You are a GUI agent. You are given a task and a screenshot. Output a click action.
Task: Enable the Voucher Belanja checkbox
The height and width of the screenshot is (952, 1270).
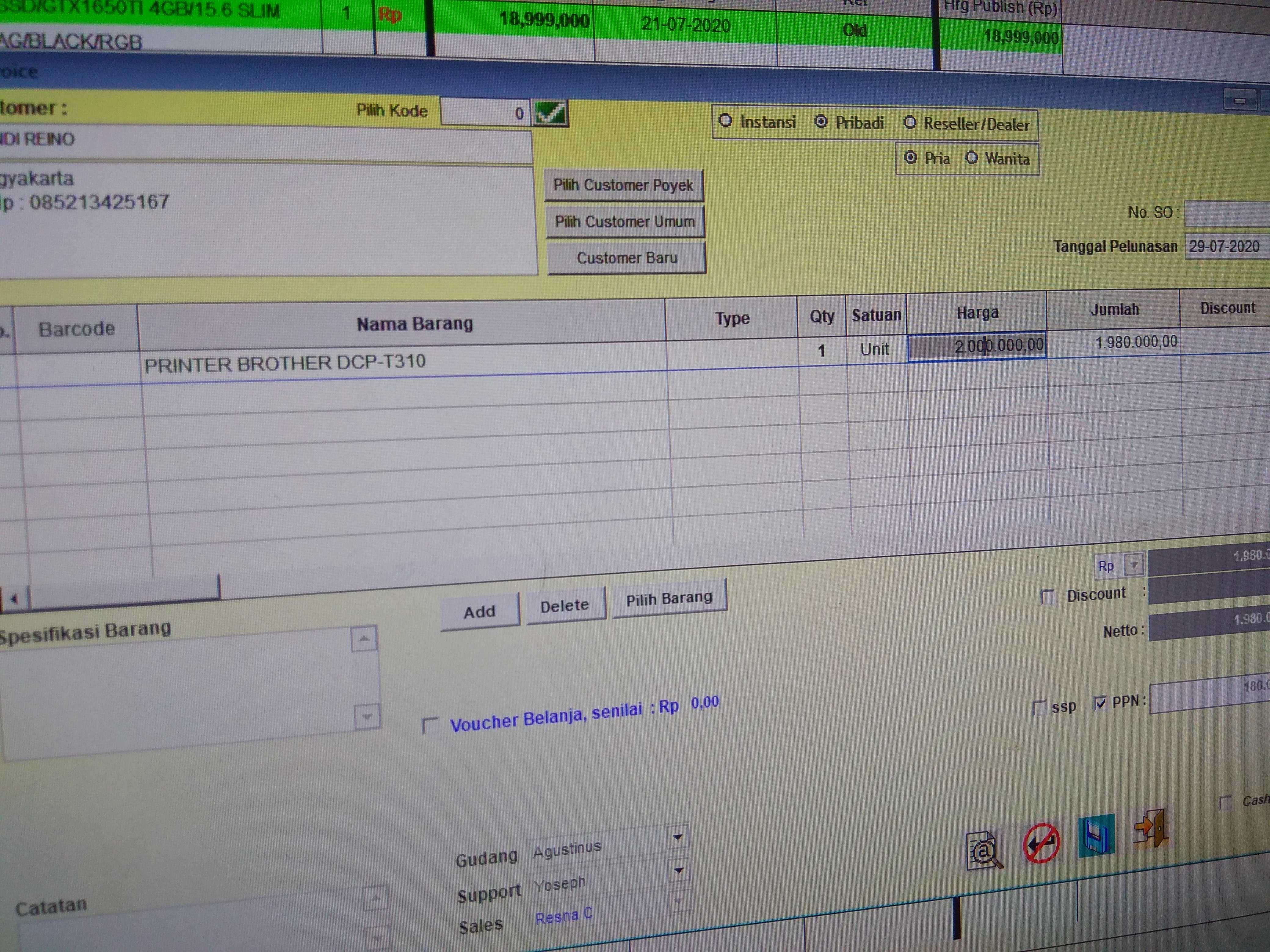tap(430, 725)
